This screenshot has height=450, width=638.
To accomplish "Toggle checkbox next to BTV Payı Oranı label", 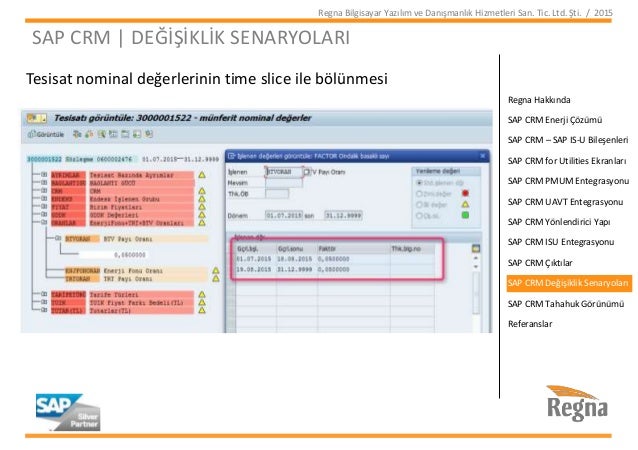I will pyautogui.click(x=307, y=172).
